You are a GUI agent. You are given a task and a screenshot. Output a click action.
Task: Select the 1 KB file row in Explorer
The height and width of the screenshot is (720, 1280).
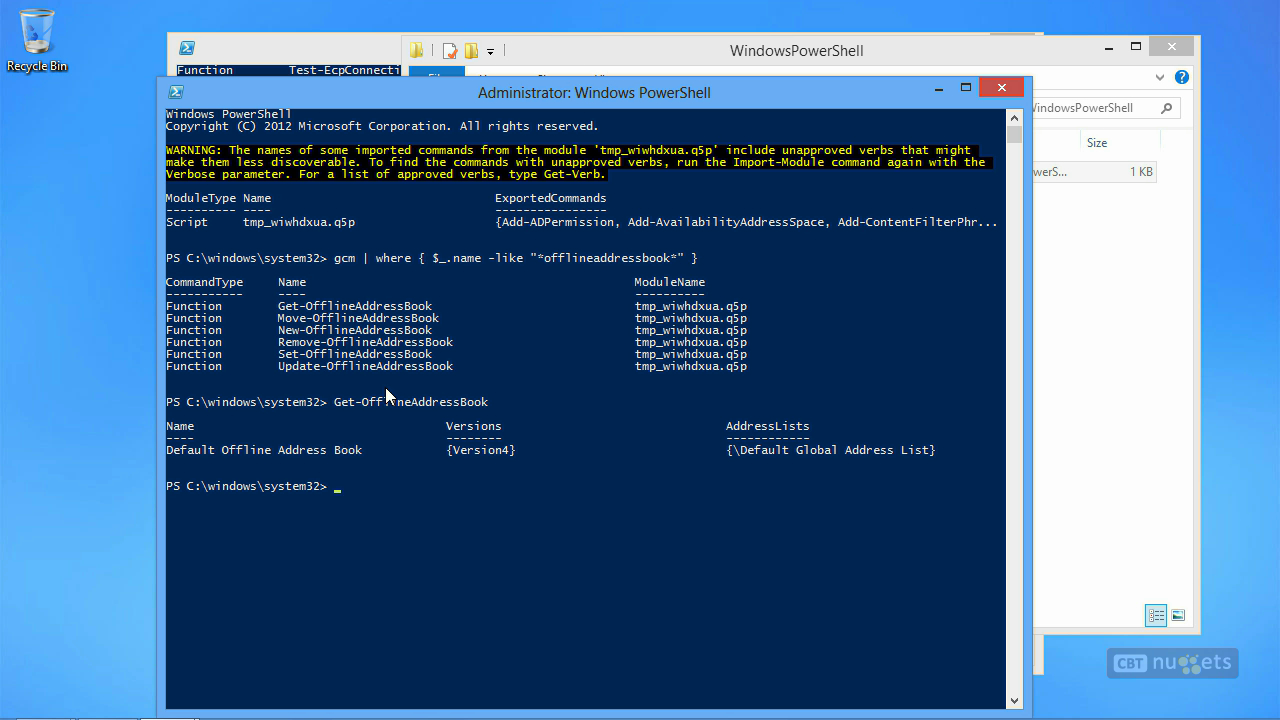(x=1094, y=172)
